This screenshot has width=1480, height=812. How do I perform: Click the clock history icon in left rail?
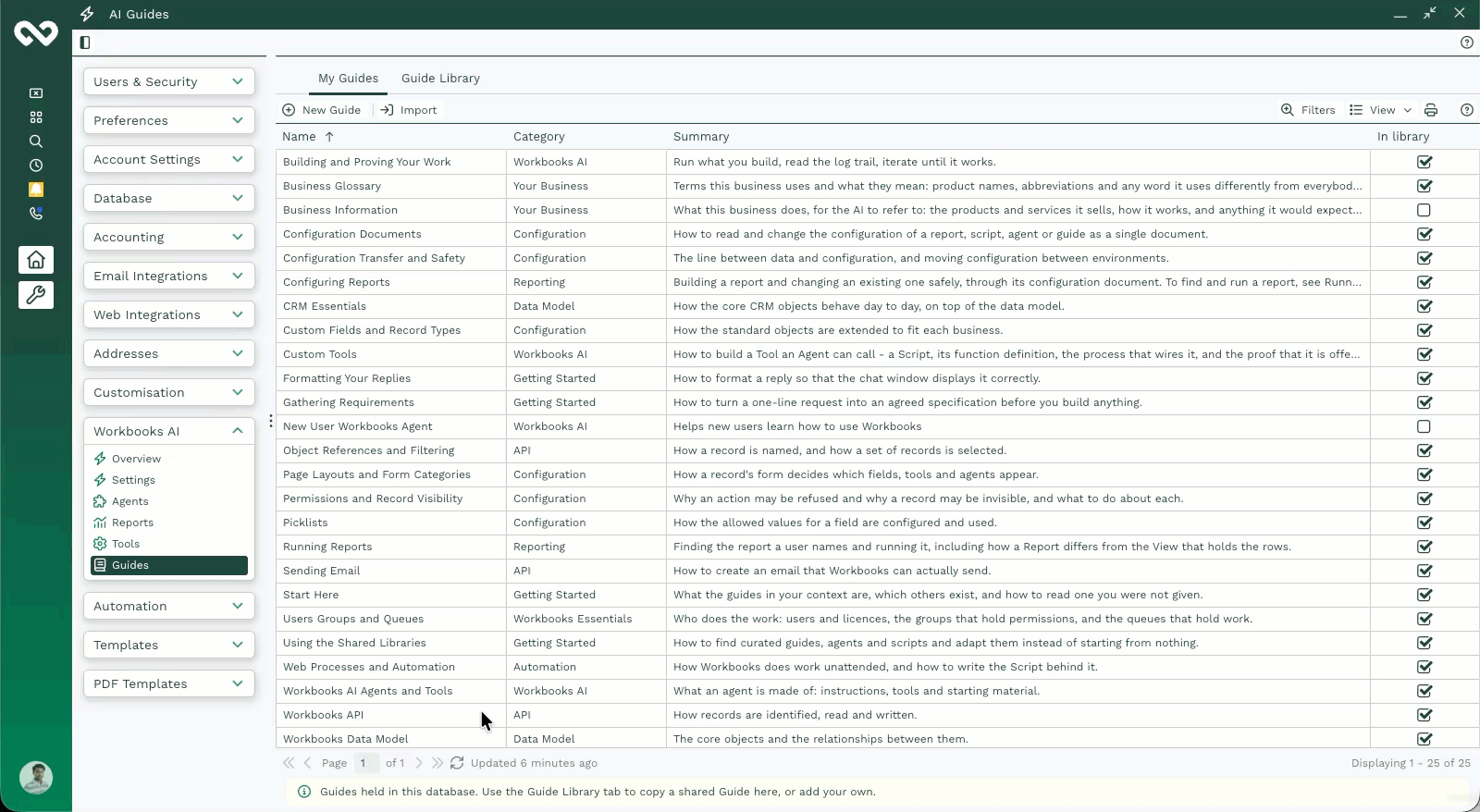pos(36,166)
